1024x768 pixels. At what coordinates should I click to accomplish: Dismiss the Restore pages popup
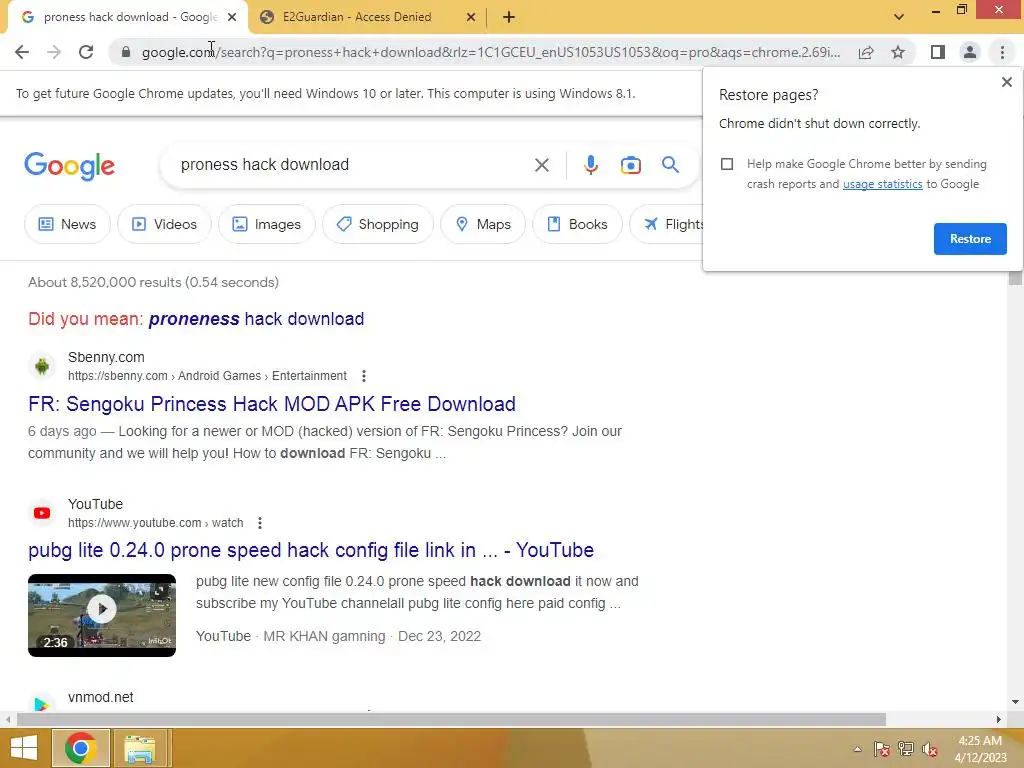(x=1006, y=82)
